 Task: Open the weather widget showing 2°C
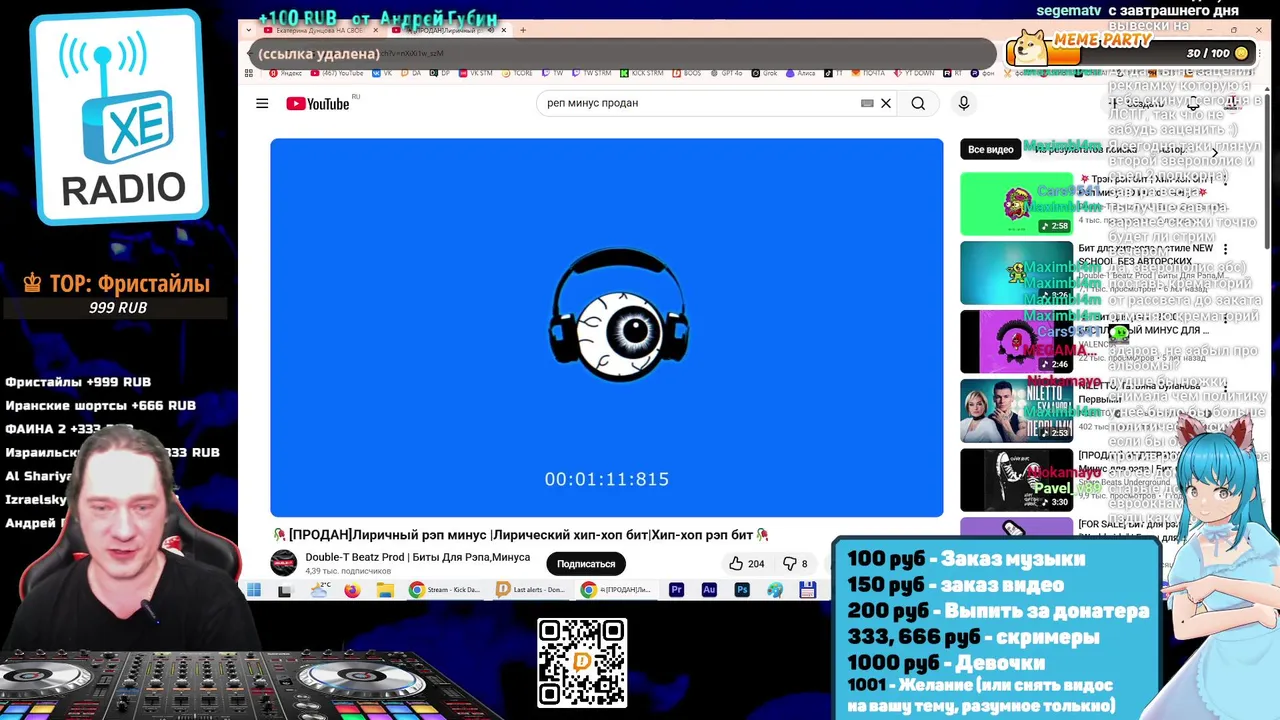pos(319,590)
